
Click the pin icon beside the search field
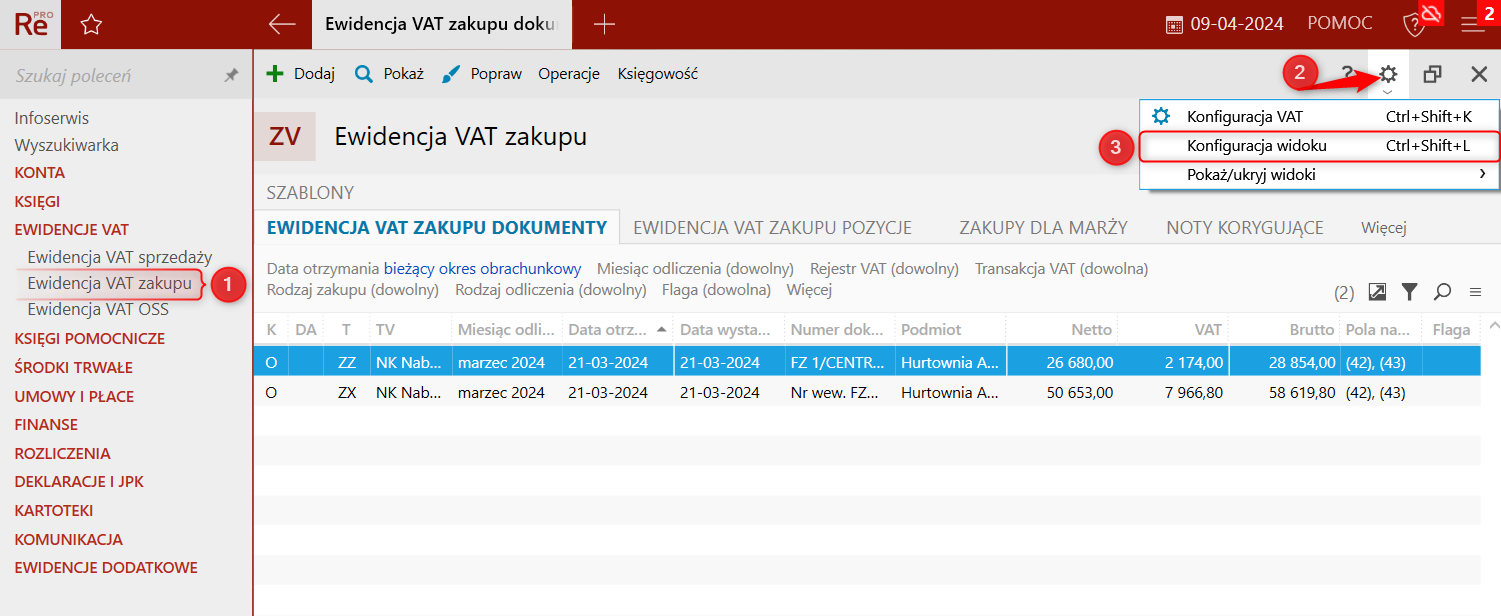coord(231,76)
